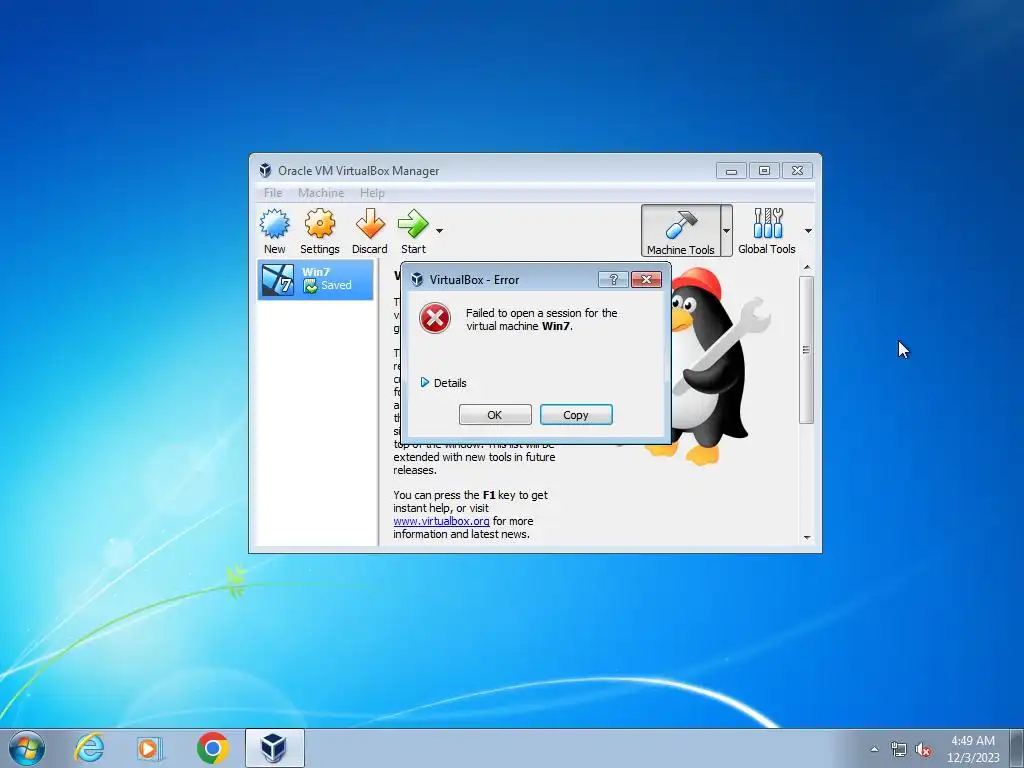Open Windows Media Player from taskbar

click(x=149, y=748)
